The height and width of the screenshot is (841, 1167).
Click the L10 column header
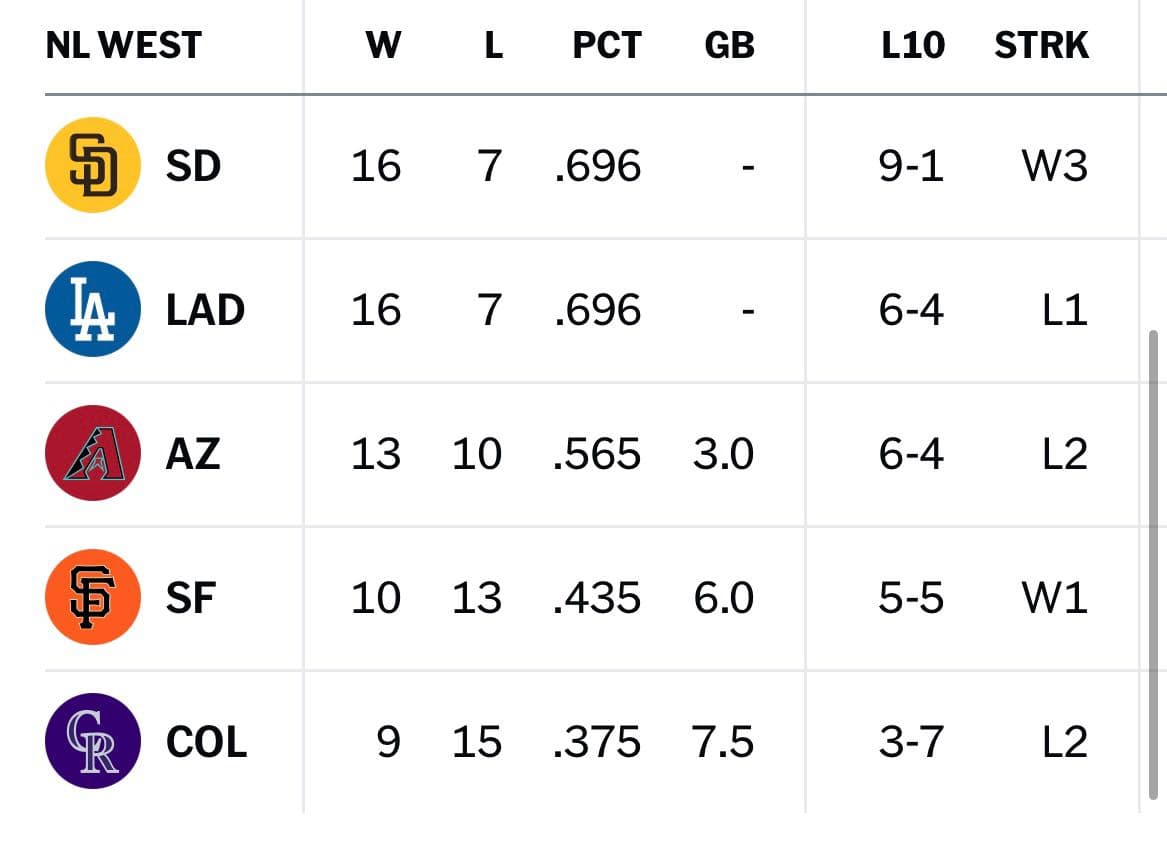(913, 45)
